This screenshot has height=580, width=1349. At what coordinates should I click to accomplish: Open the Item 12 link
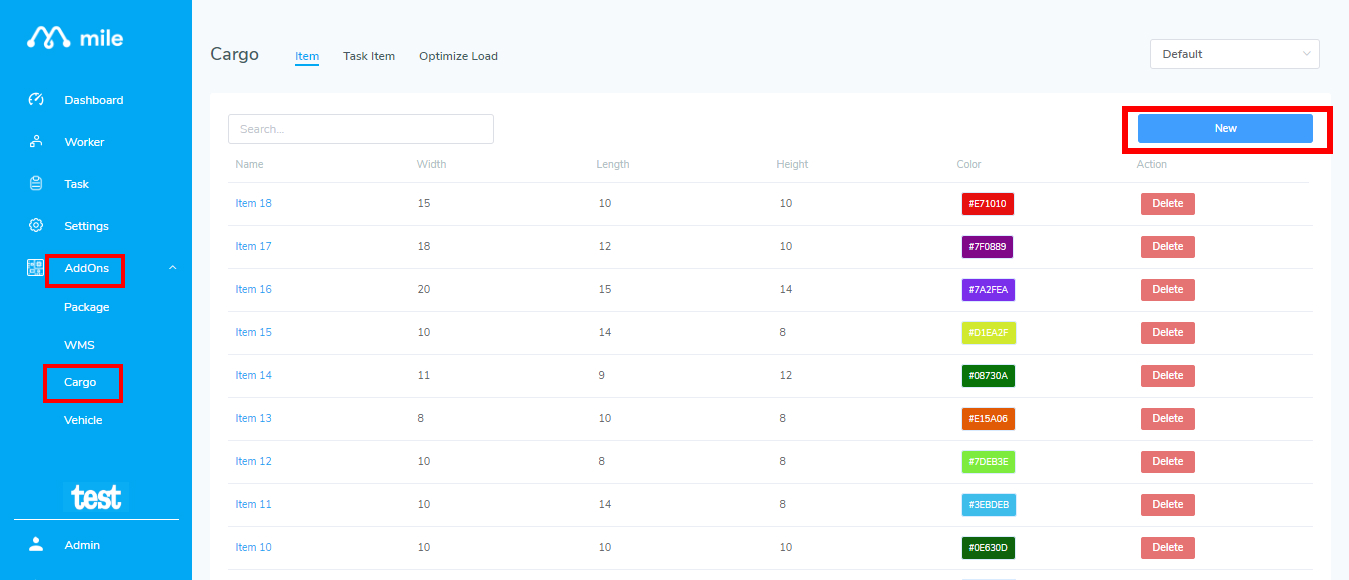pos(253,461)
